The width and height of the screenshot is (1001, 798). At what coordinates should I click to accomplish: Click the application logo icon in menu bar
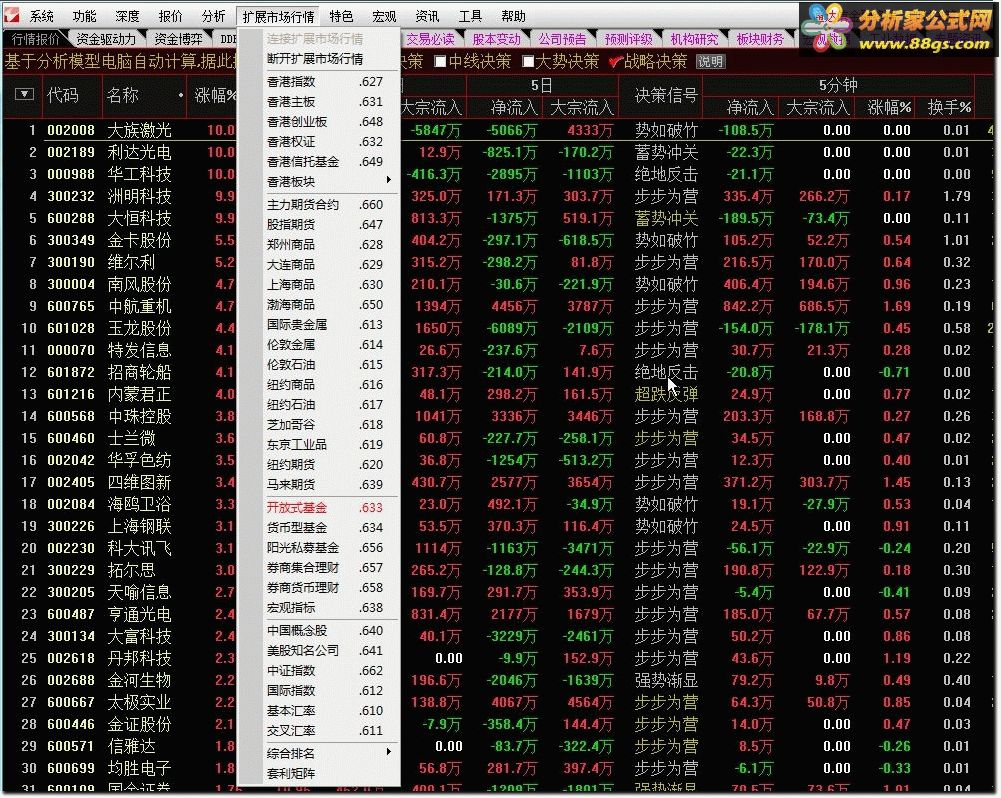pyautogui.click(x=11, y=15)
